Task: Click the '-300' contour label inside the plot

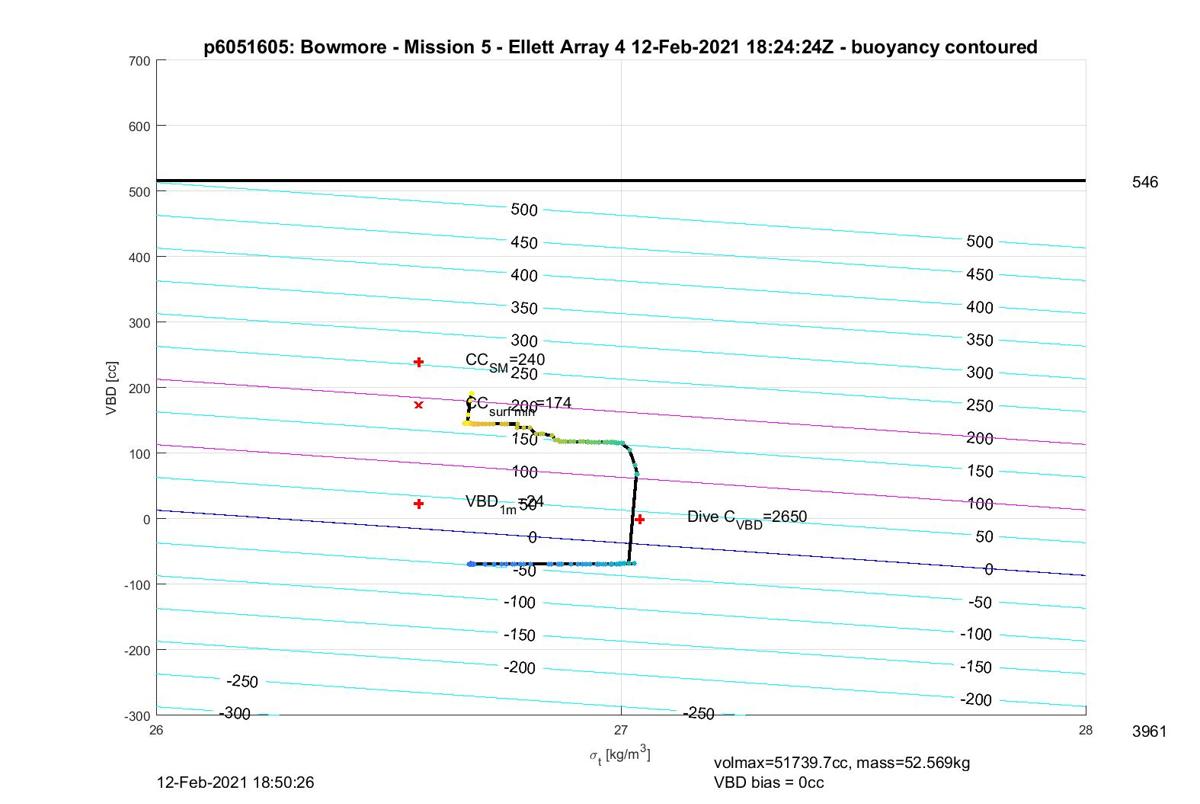Action: 235,713
